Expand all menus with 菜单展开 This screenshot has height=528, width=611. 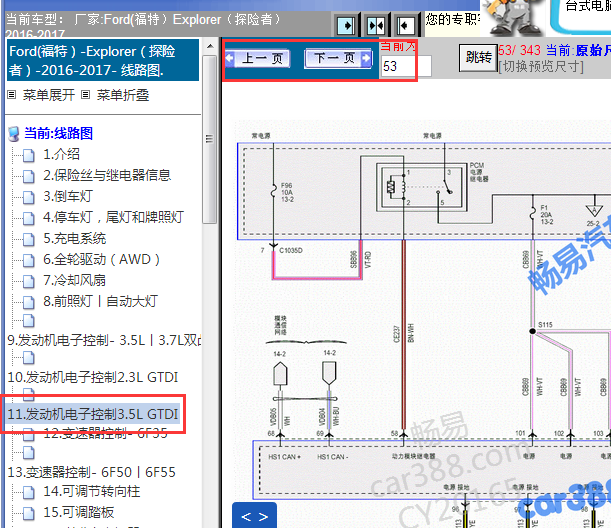[x=49, y=95]
